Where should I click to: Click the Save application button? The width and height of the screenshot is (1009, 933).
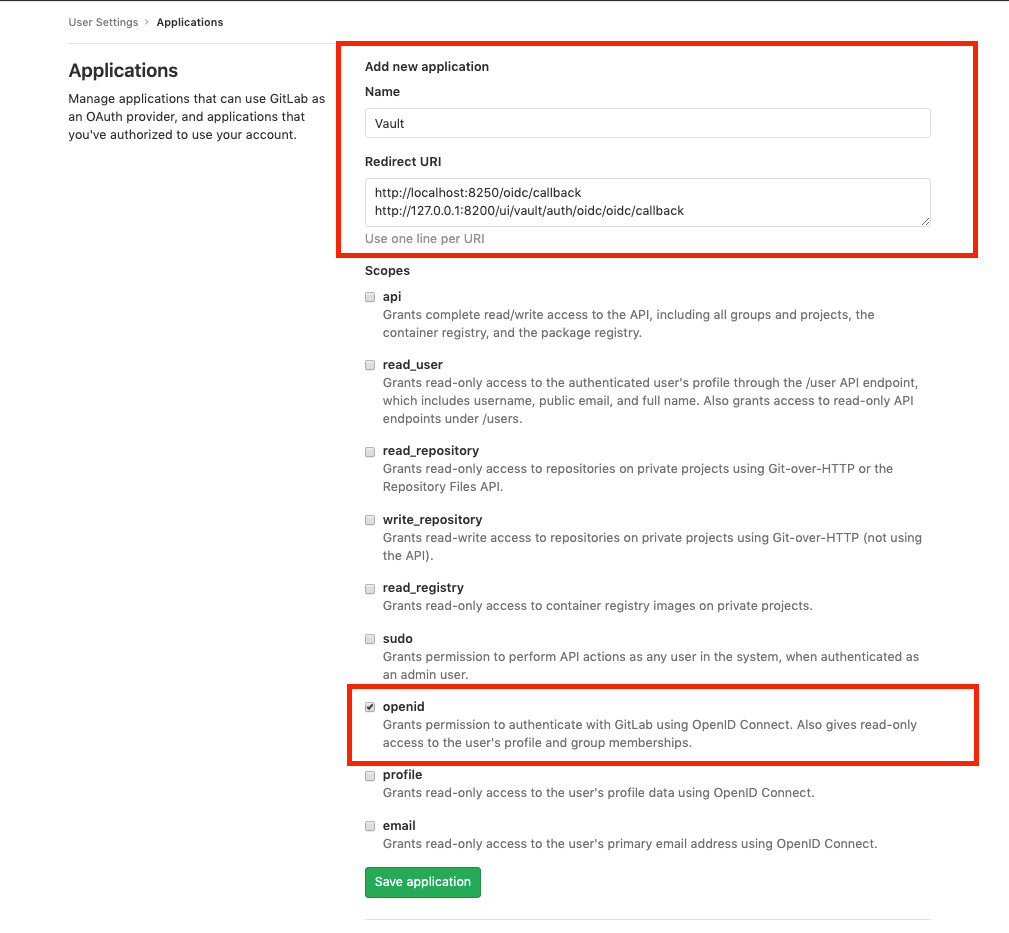click(422, 882)
